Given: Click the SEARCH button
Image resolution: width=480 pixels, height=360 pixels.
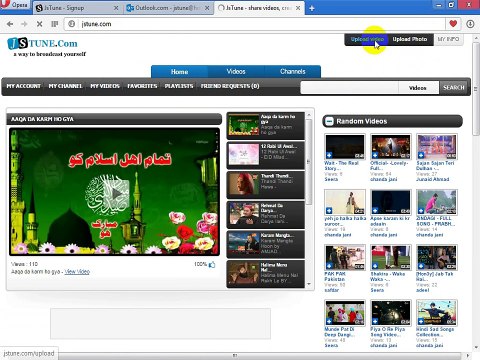Looking at the screenshot, I should [454, 88].
